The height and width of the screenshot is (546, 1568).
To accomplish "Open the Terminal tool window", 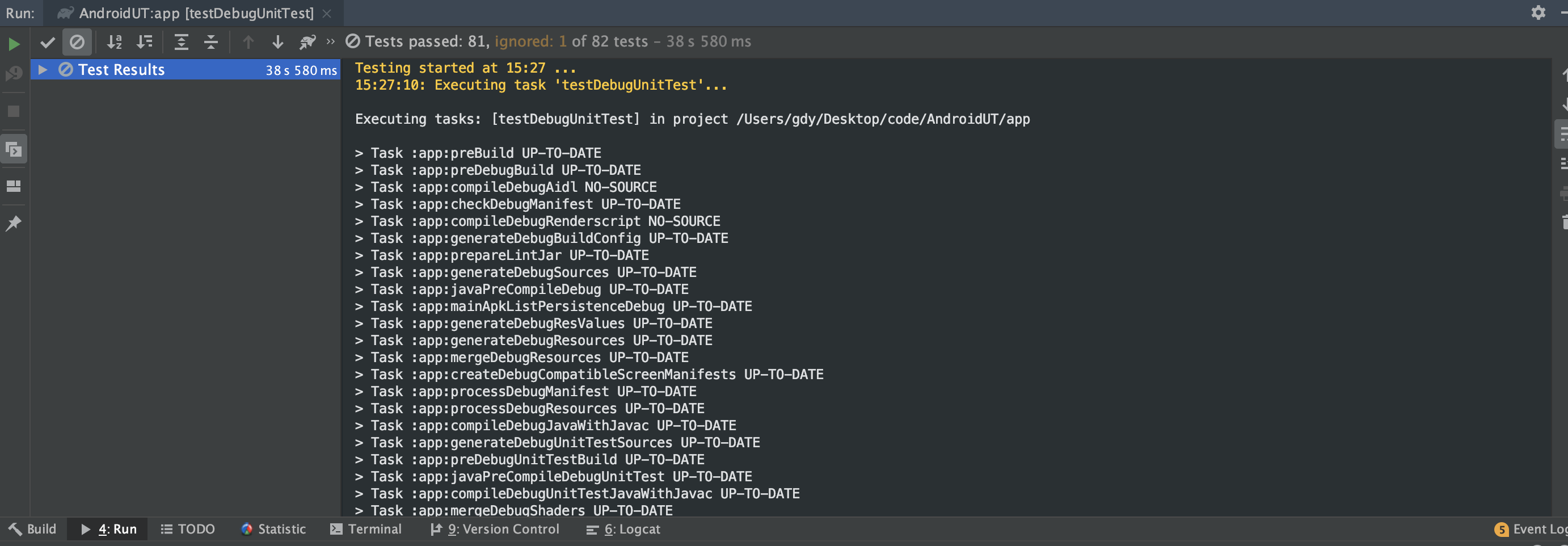I will point(366,529).
